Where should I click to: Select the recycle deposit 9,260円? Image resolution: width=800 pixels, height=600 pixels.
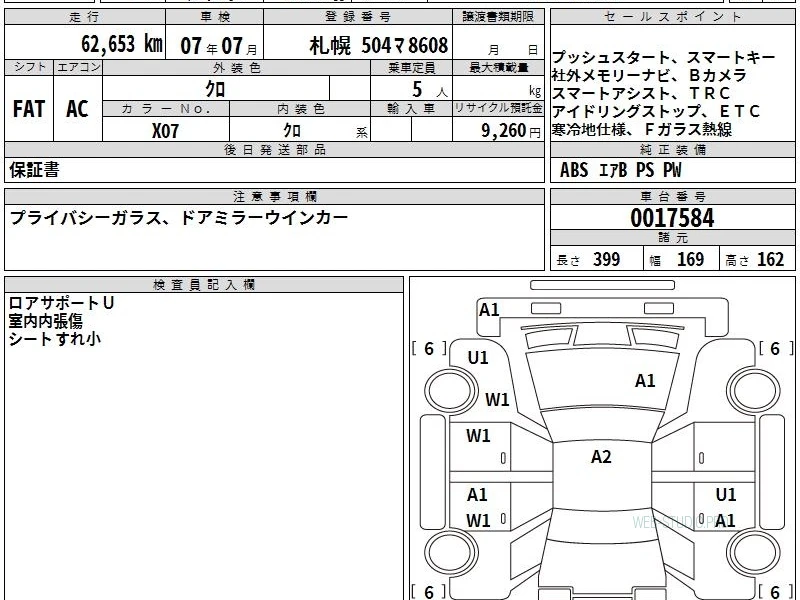[511, 131]
